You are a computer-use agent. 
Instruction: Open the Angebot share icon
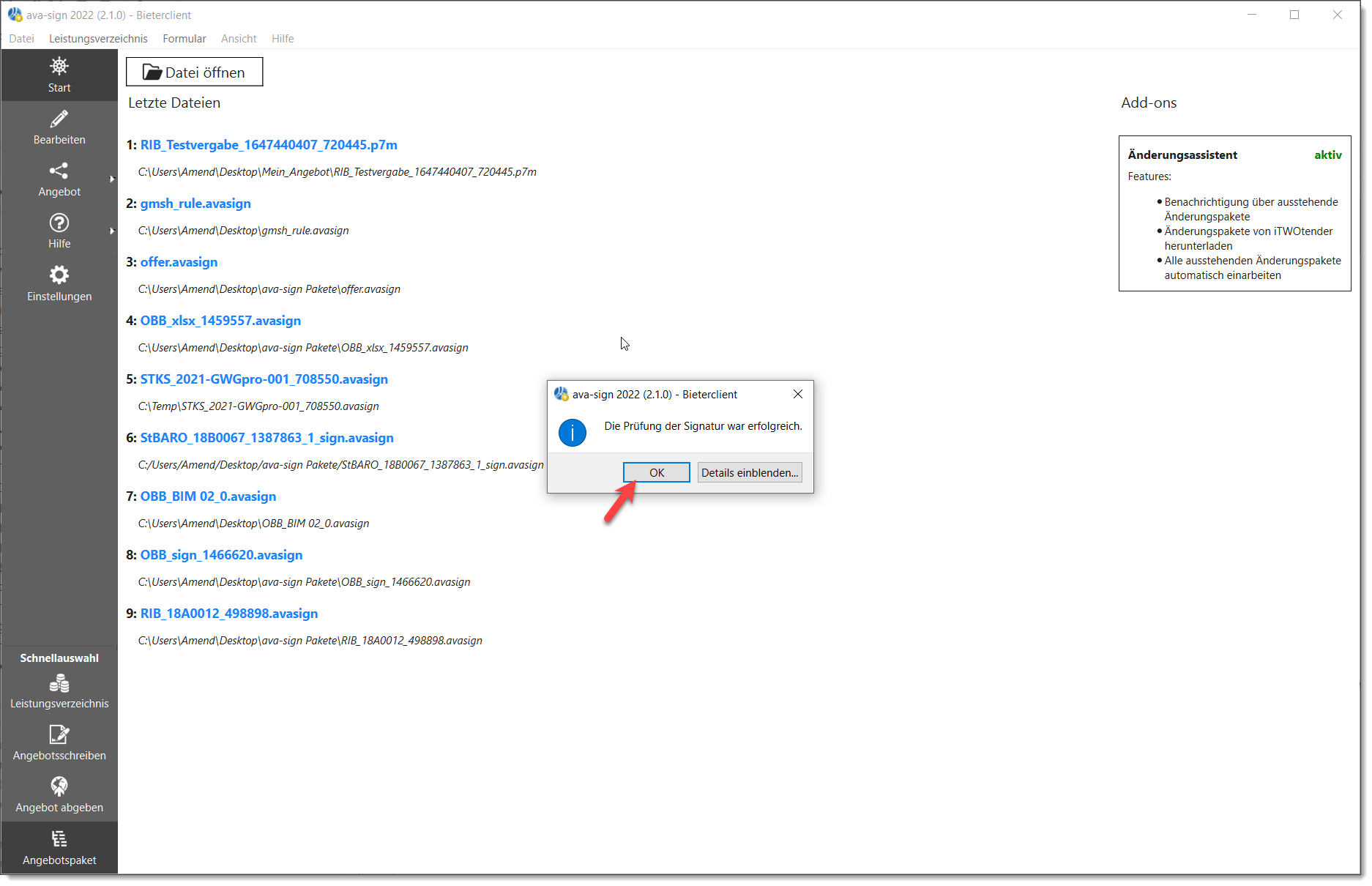[x=59, y=171]
